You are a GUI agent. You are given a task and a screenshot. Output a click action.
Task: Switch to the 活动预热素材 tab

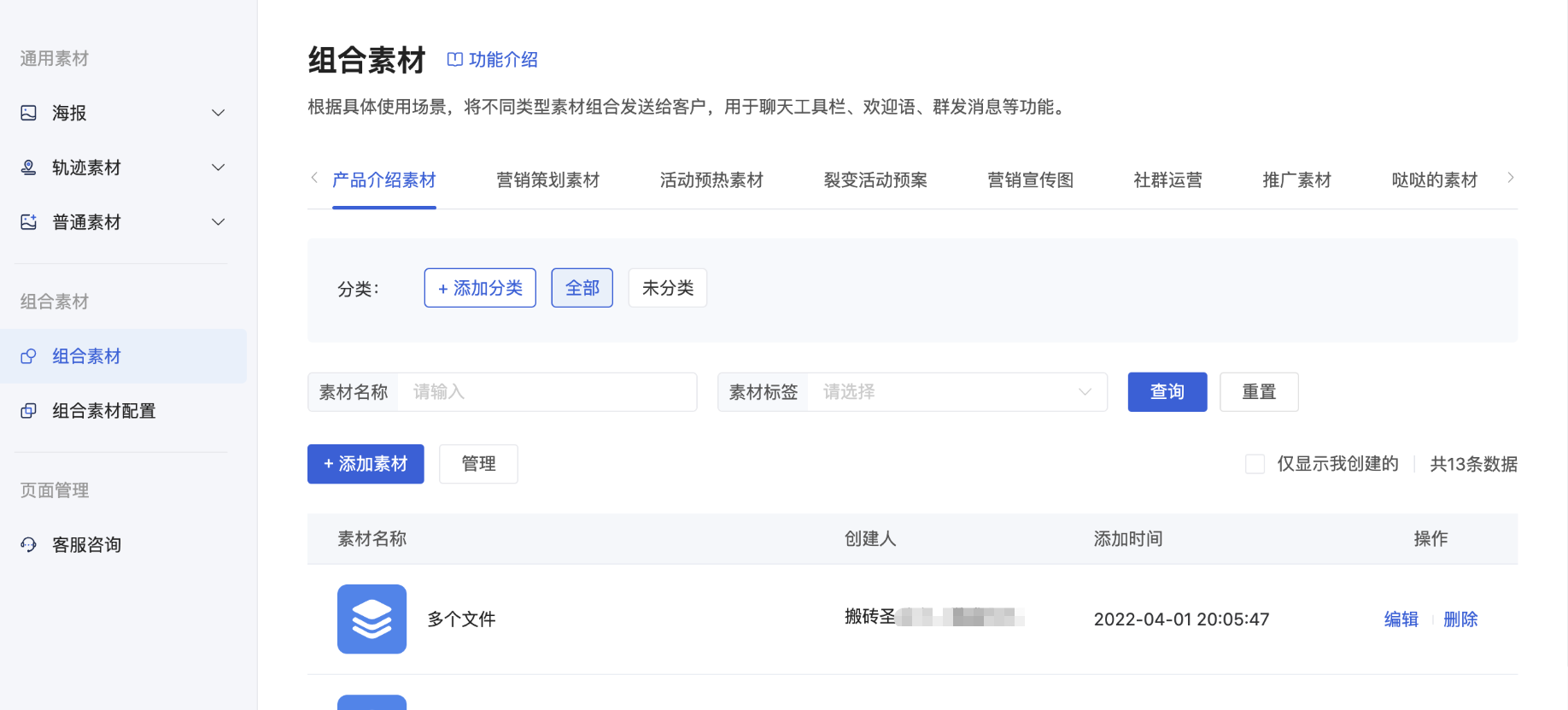pos(711,180)
